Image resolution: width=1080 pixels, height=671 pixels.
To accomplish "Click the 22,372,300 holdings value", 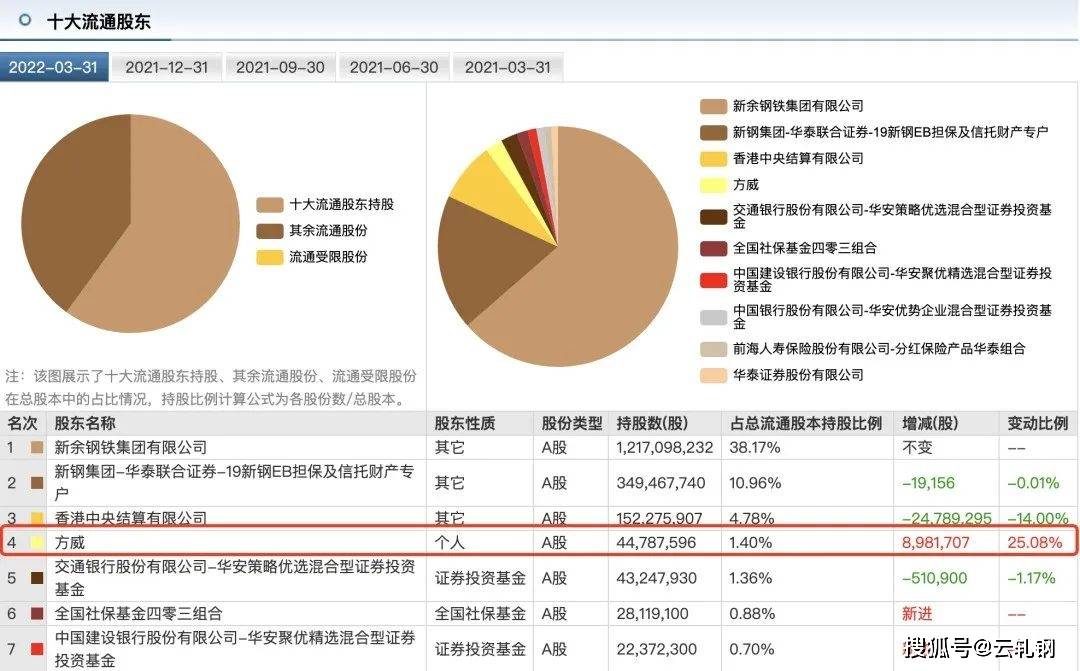I will (656, 649).
